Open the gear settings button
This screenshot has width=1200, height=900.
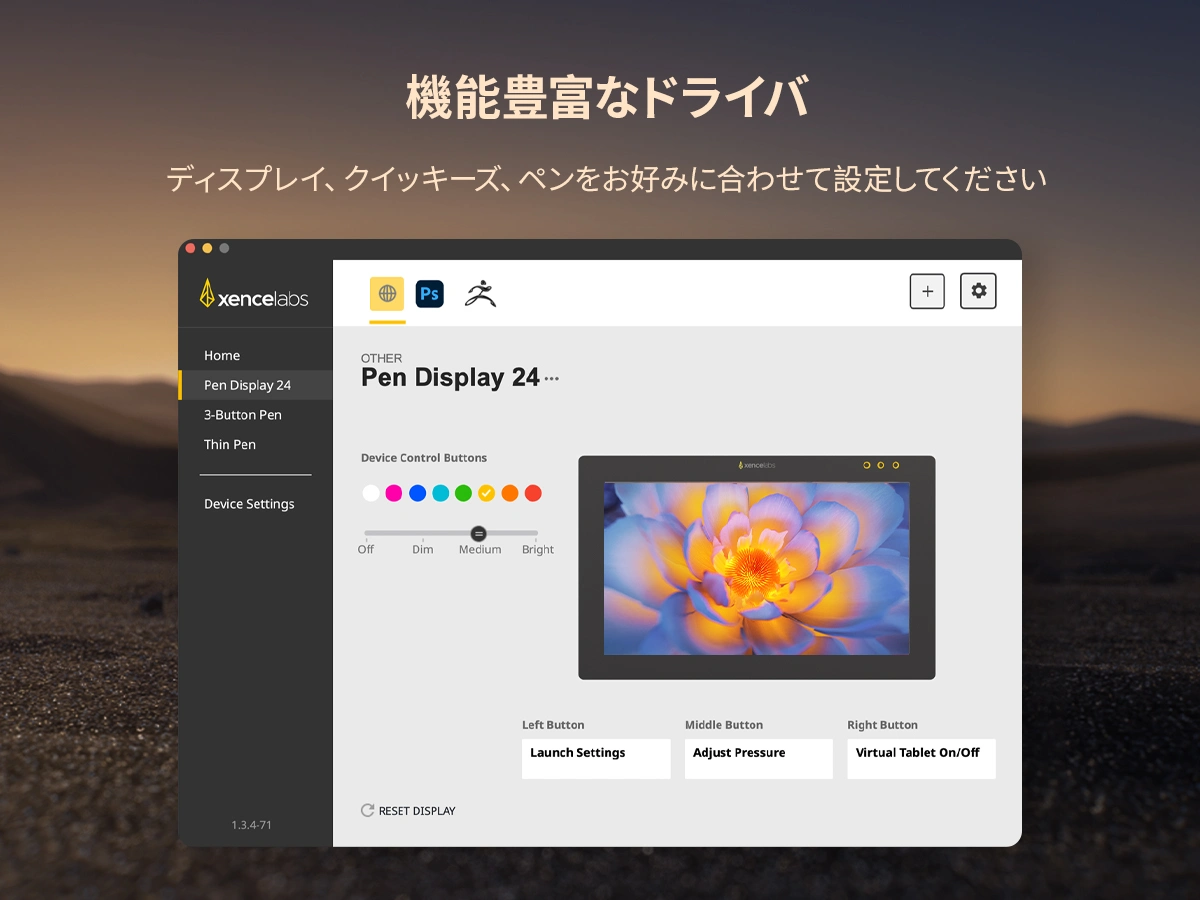click(x=978, y=291)
